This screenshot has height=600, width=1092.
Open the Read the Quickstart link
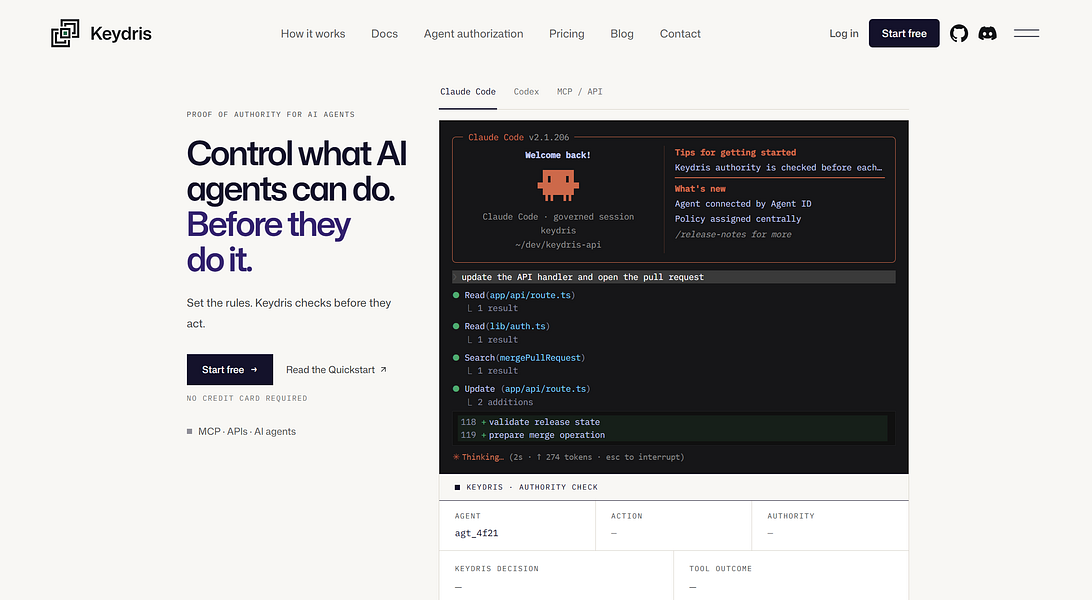(336, 370)
